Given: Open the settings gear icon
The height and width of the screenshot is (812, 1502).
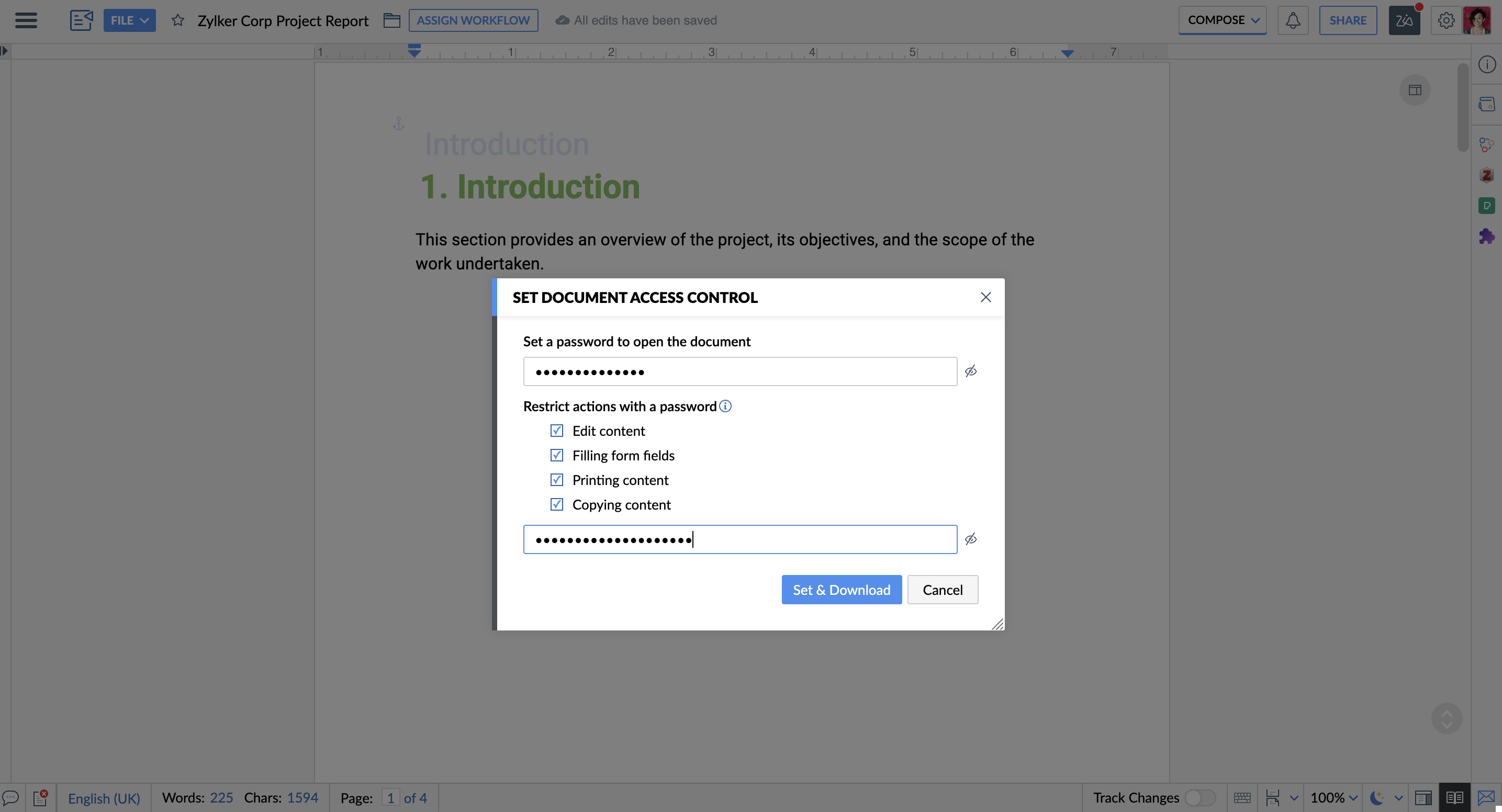Looking at the screenshot, I should [x=1445, y=20].
